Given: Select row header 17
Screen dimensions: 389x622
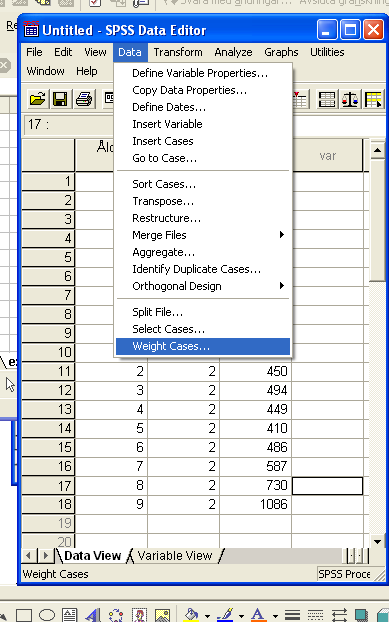Looking at the screenshot, I should pos(48,486).
